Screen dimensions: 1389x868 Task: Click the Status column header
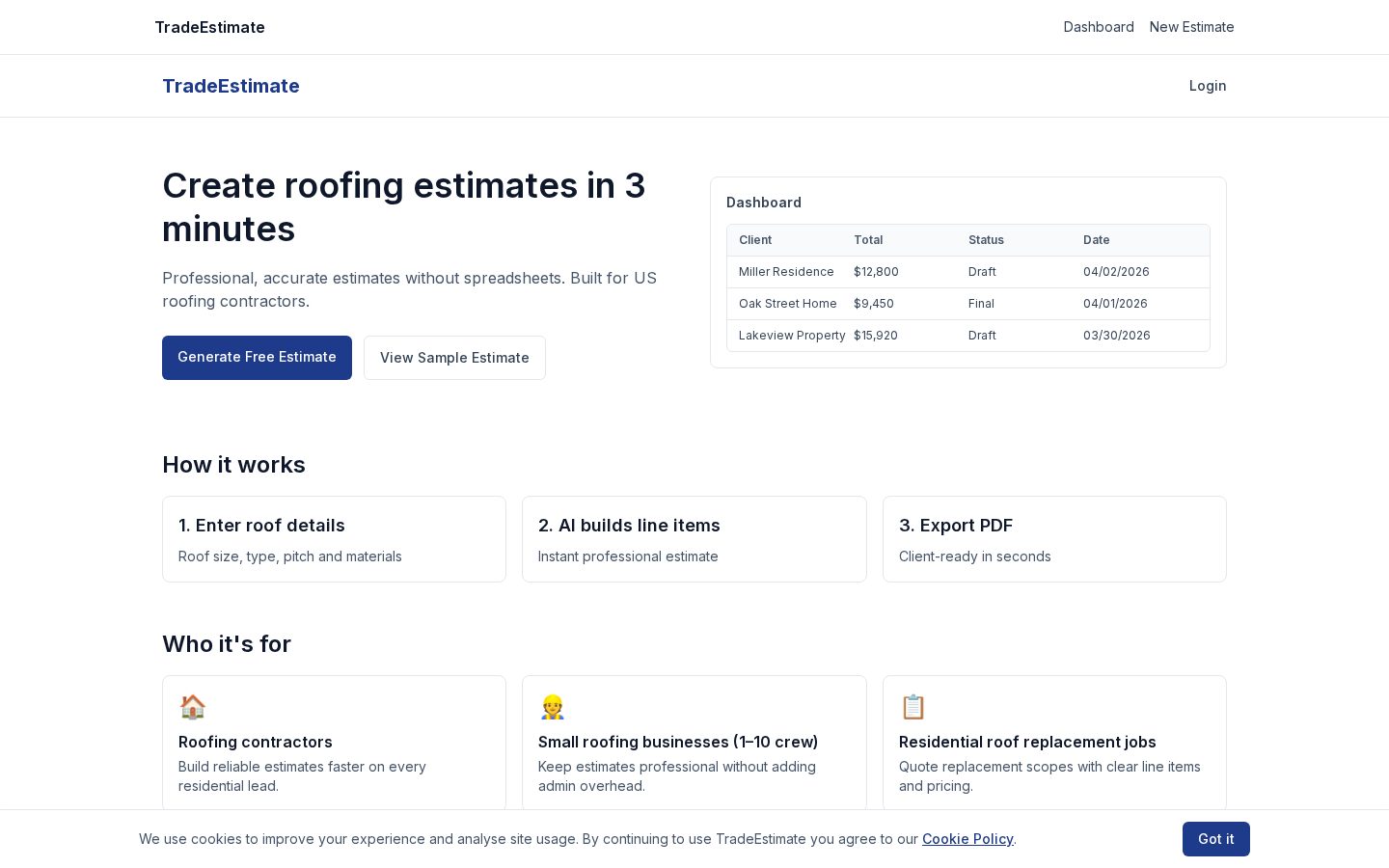coord(986,240)
